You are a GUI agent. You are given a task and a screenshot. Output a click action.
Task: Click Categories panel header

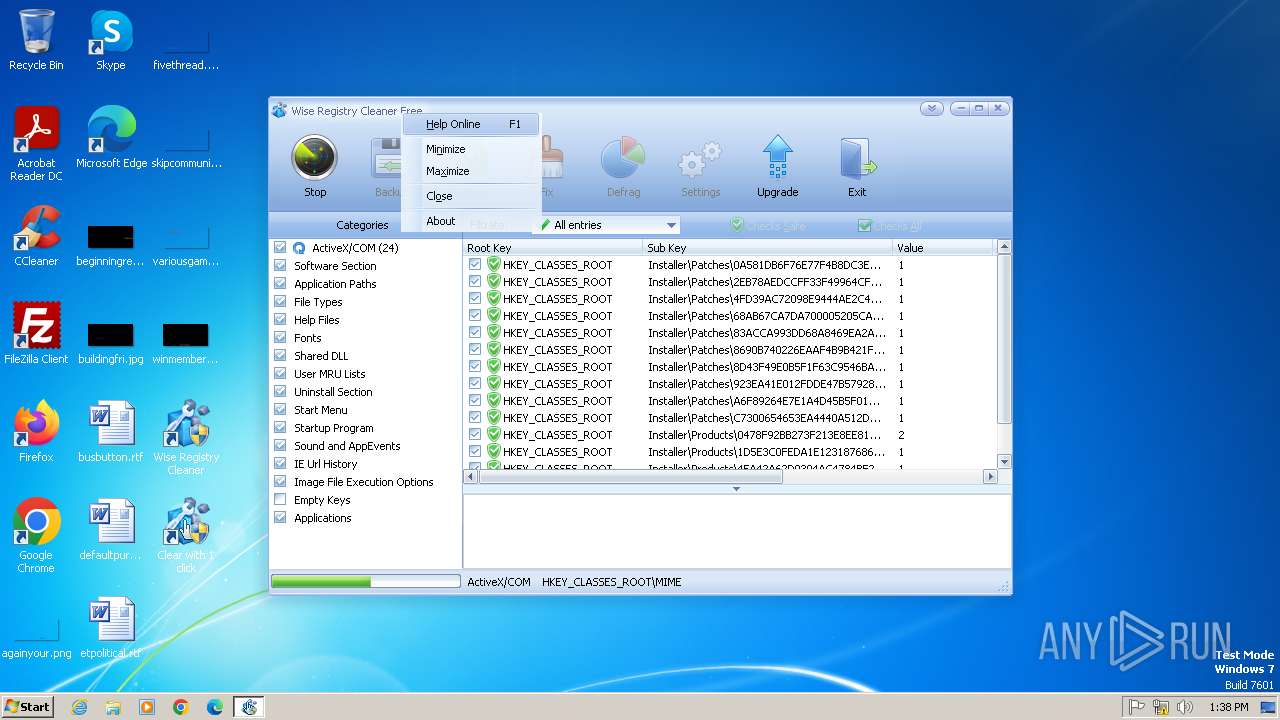(362, 225)
